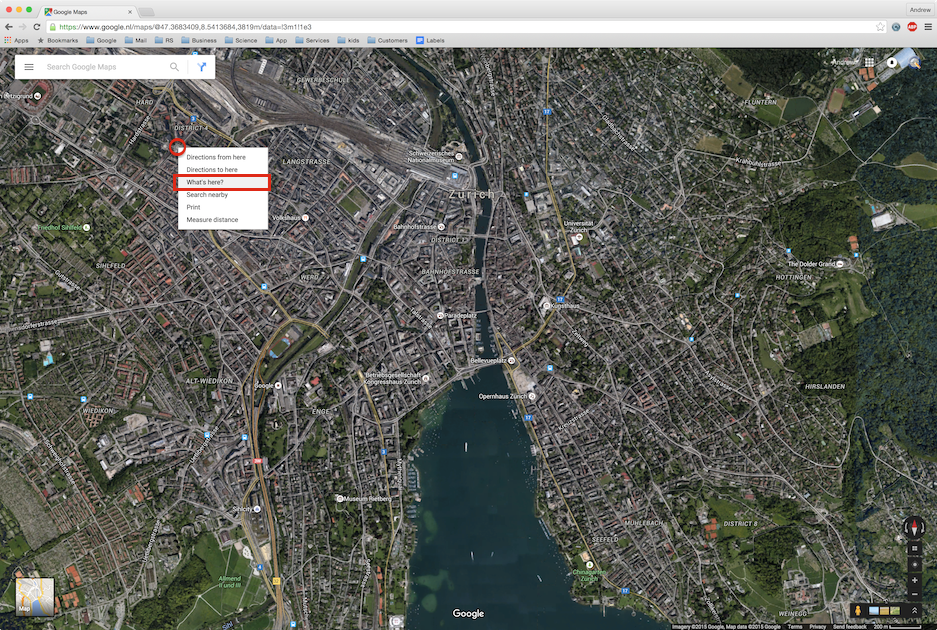The width and height of the screenshot is (937, 630).
Task: Collapse the imagery carousel with the chevron
Action: (913, 609)
